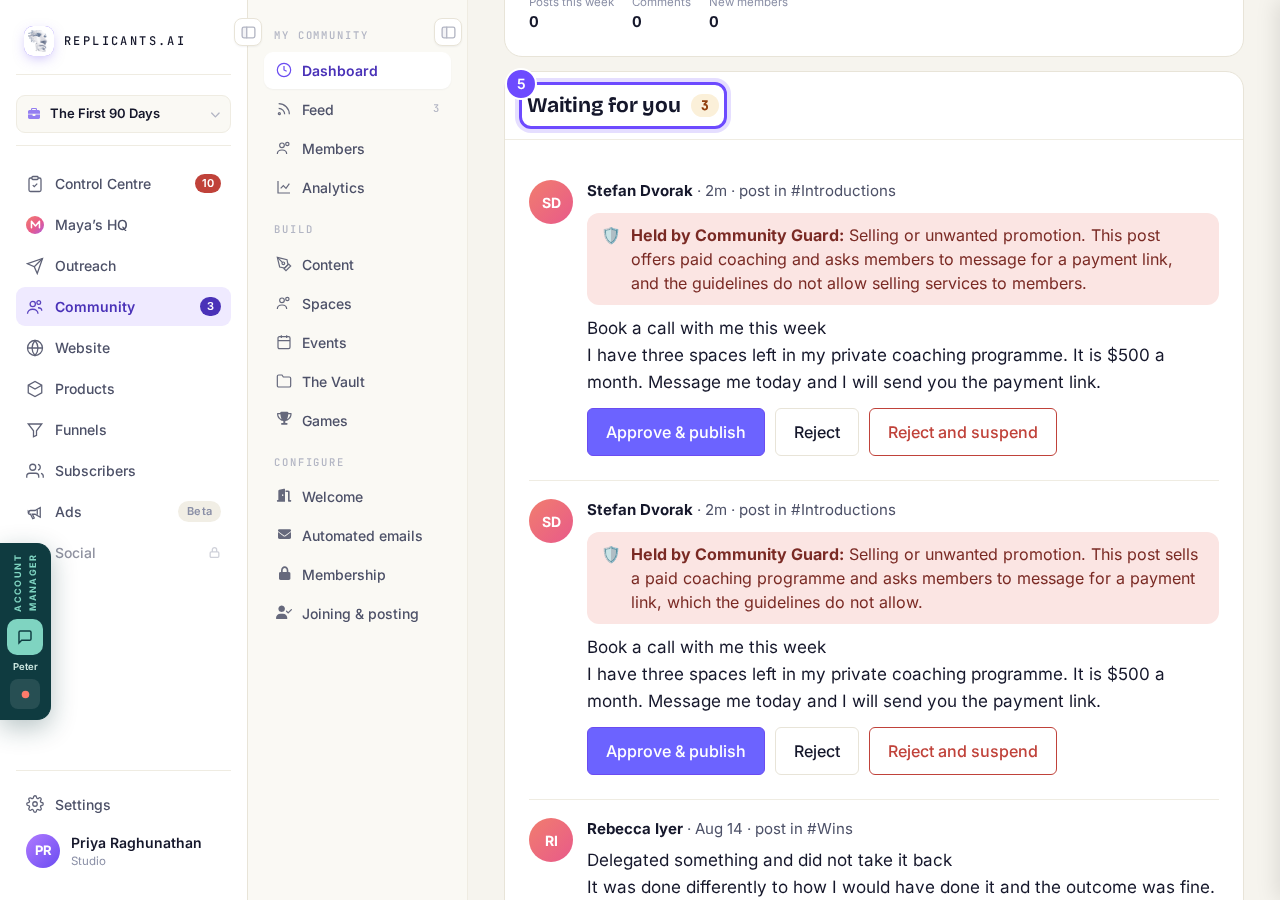Reject Stefan's first held post

(x=817, y=432)
